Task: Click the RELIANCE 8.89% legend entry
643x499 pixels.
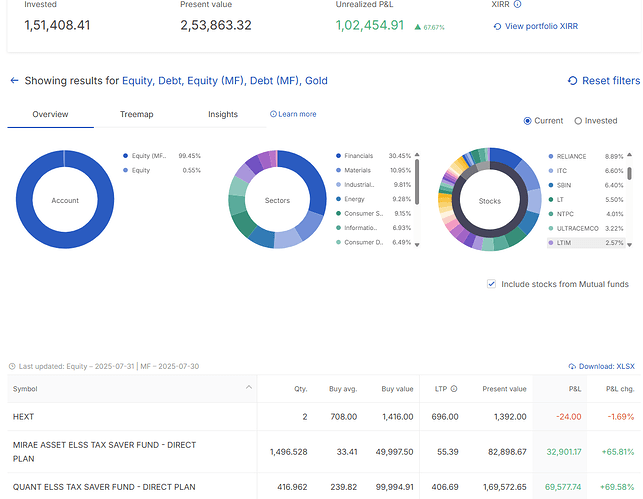Action: (x=586, y=157)
